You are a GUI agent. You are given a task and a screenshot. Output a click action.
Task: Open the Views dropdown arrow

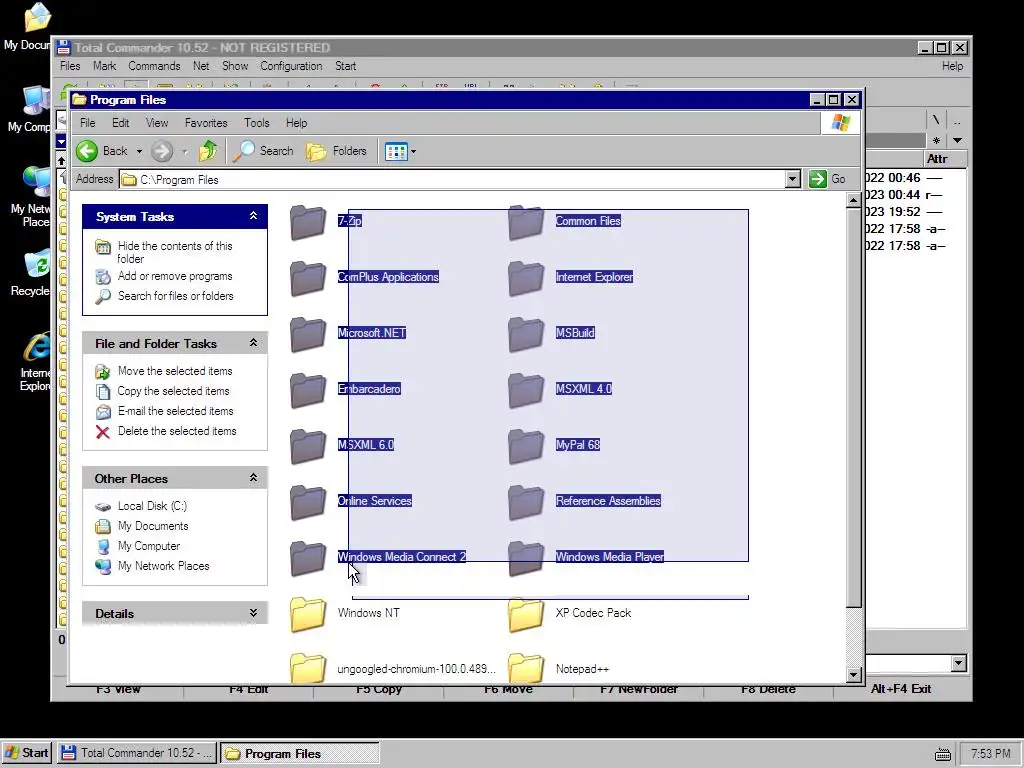pos(413,152)
